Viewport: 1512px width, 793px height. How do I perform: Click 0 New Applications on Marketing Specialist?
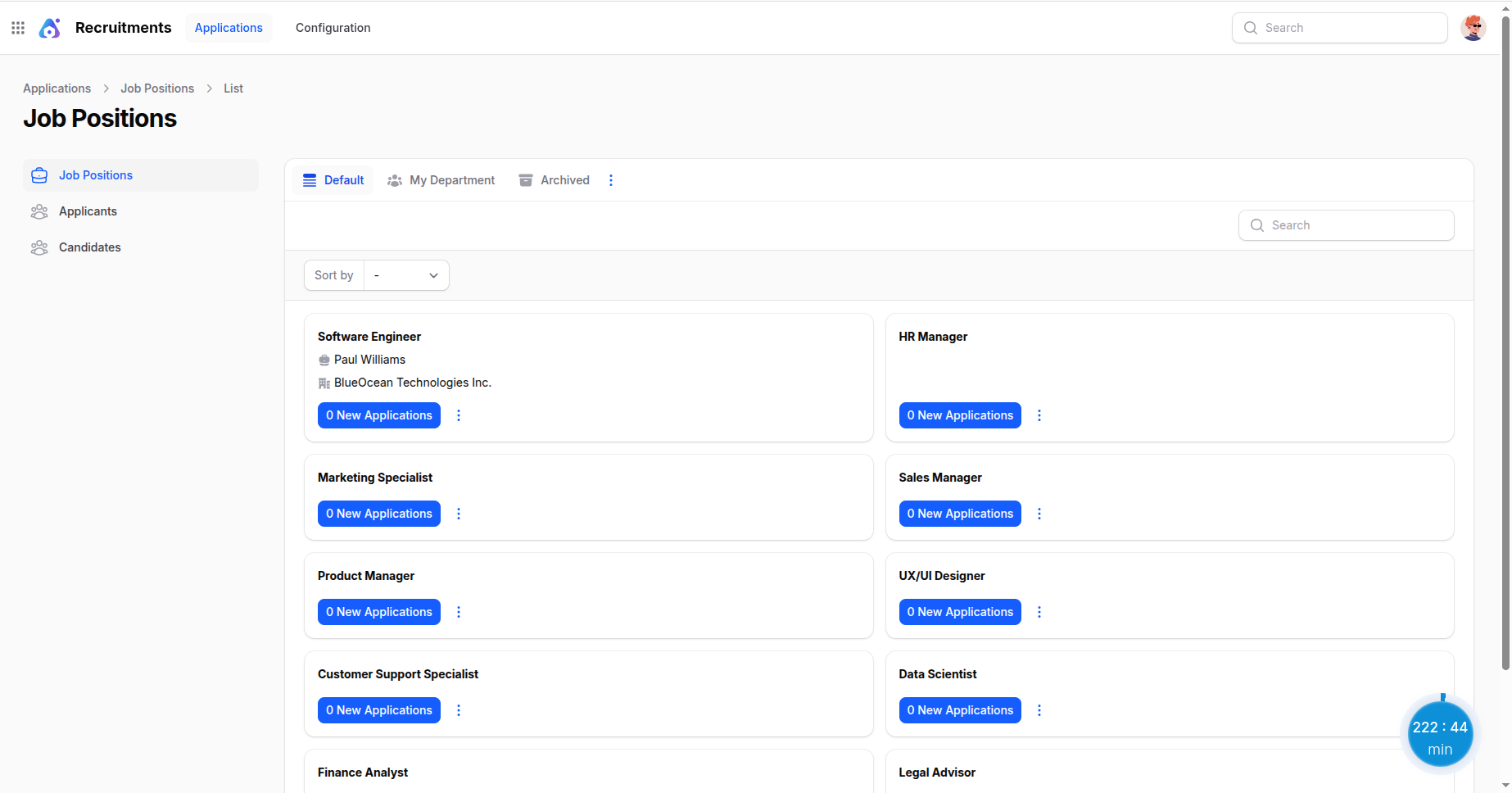[378, 514]
